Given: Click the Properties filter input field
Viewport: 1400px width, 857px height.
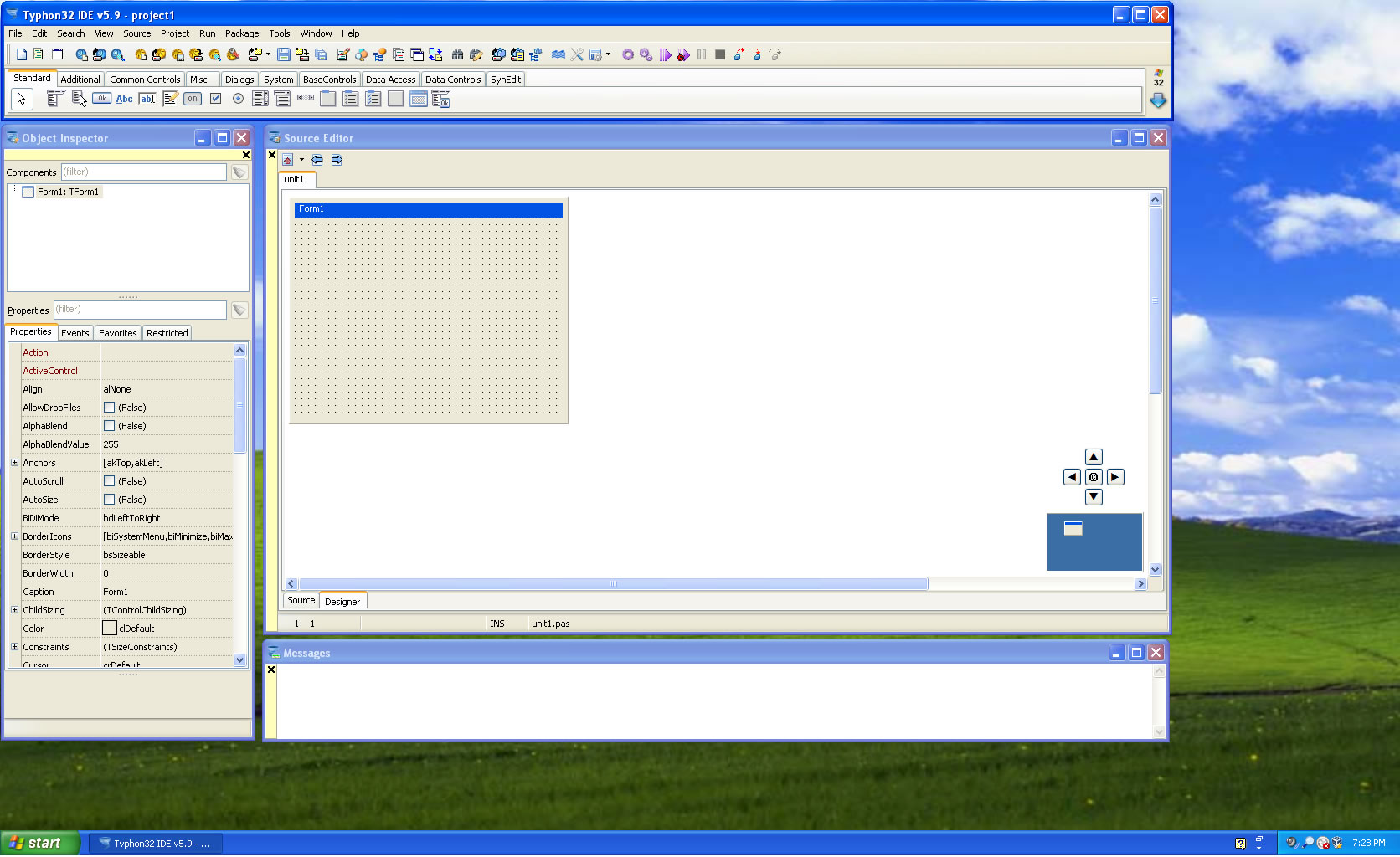Looking at the screenshot, I should (140, 310).
